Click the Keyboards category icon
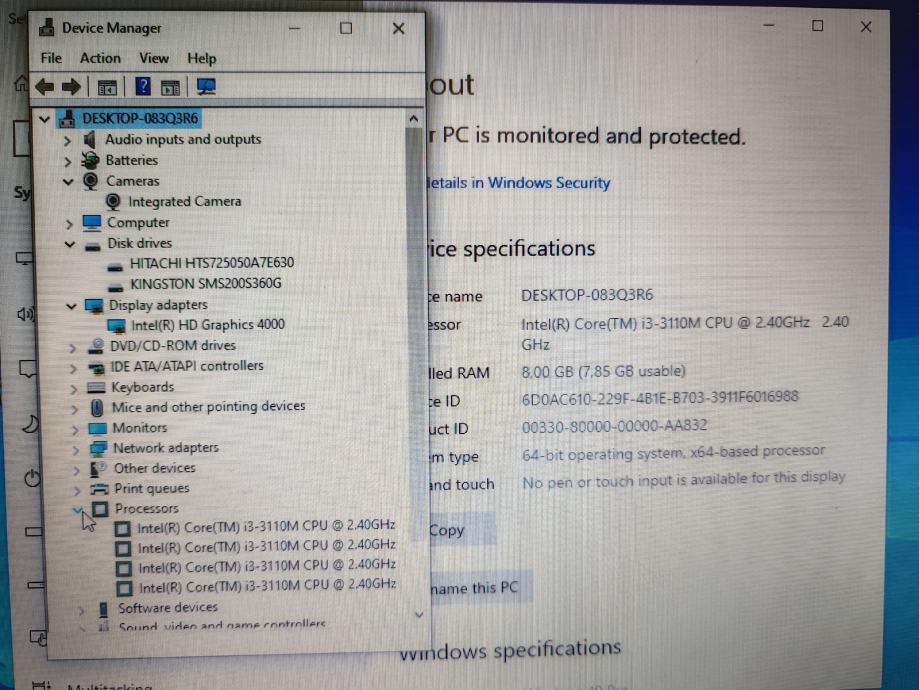The image size is (919, 690). [x=96, y=388]
